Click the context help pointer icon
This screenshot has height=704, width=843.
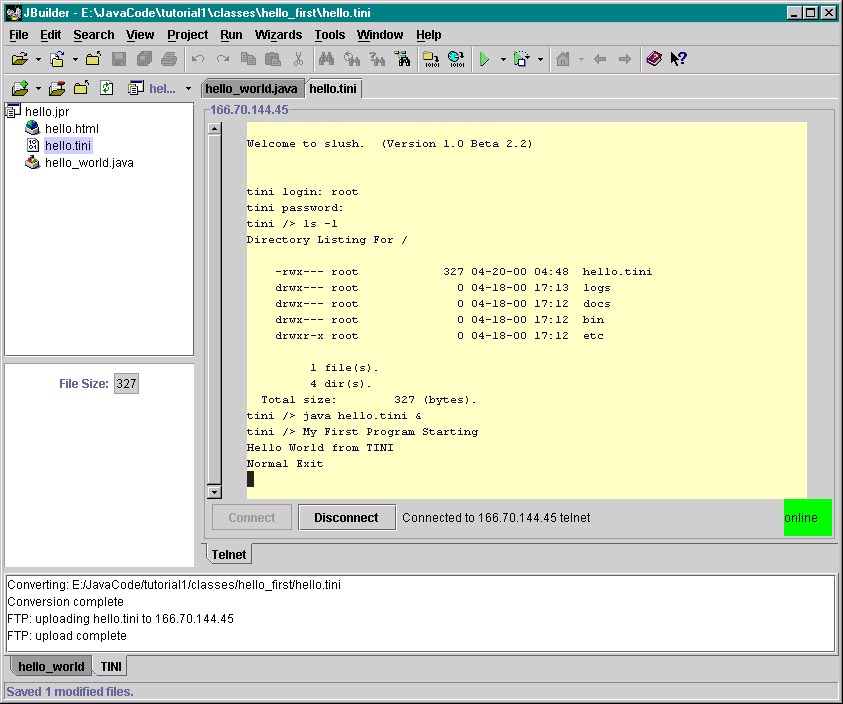click(679, 59)
